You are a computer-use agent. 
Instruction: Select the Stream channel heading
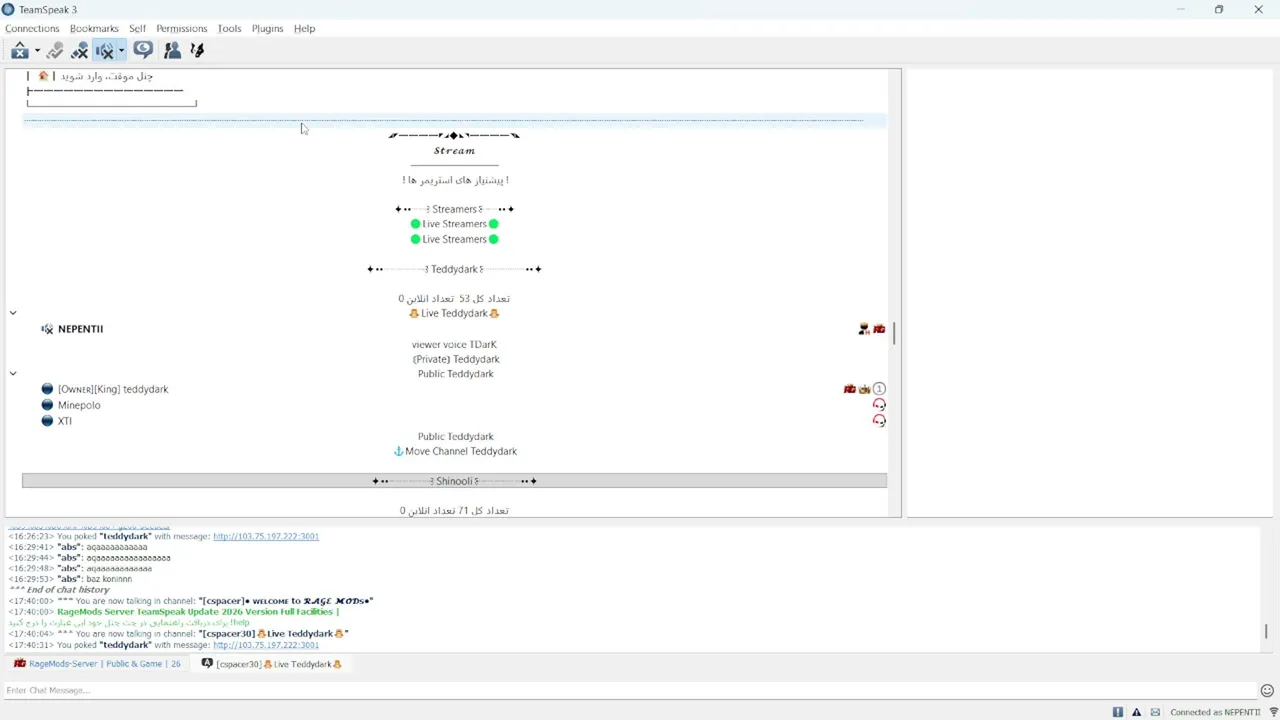[454, 151]
